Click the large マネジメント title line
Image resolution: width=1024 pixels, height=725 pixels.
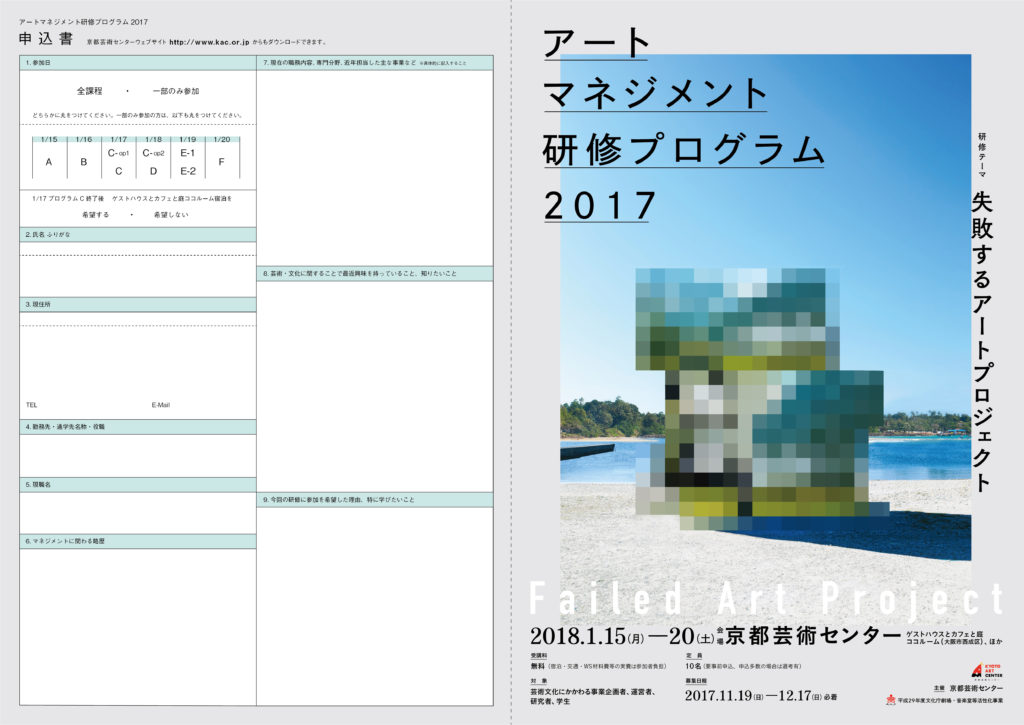coord(655,93)
